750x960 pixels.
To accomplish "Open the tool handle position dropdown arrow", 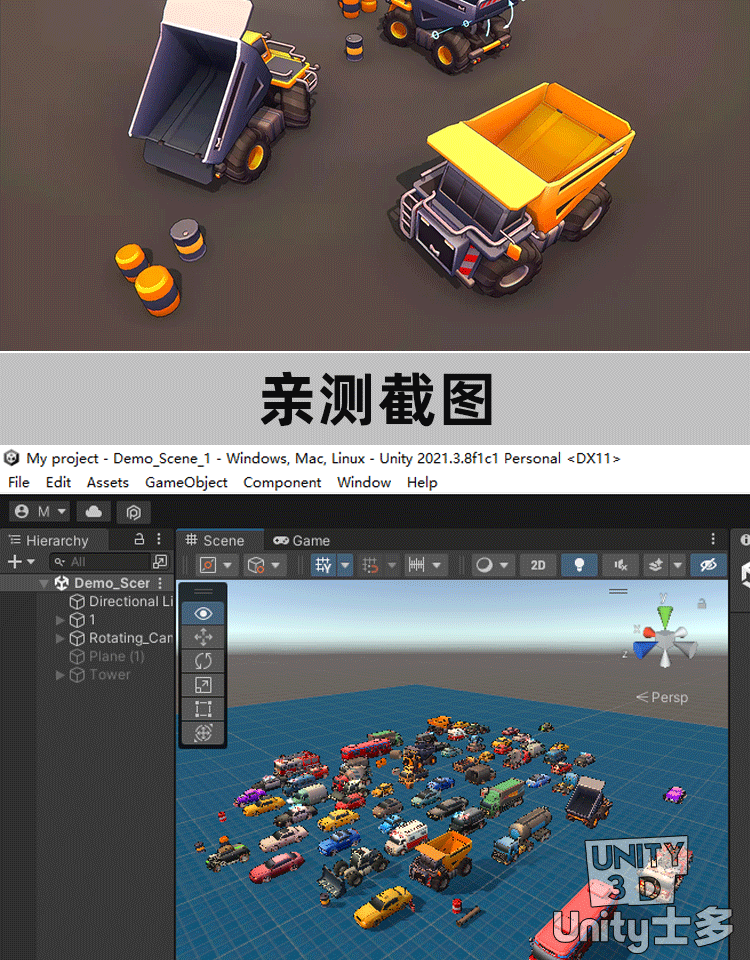I will [x=227, y=565].
